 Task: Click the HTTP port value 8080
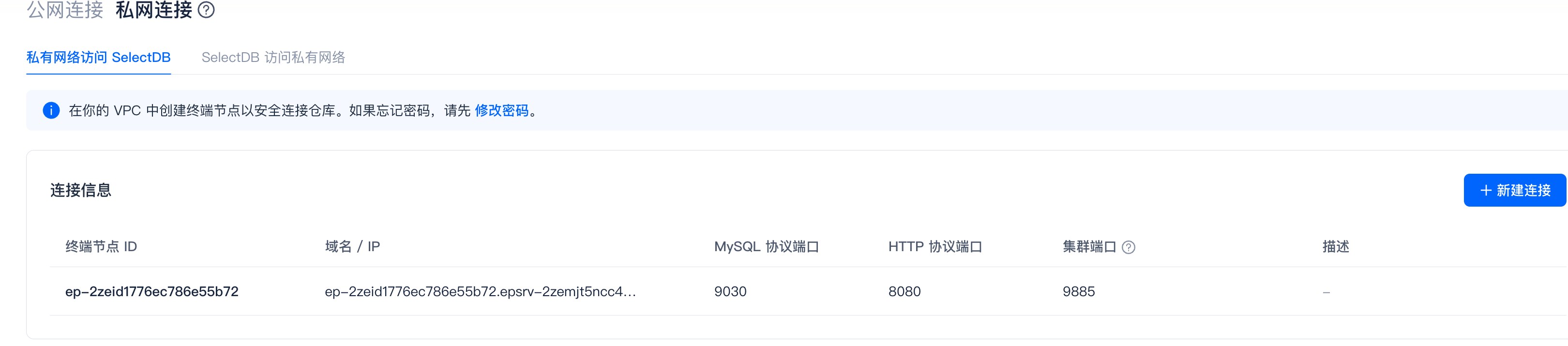pyautogui.click(x=905, y=292)
